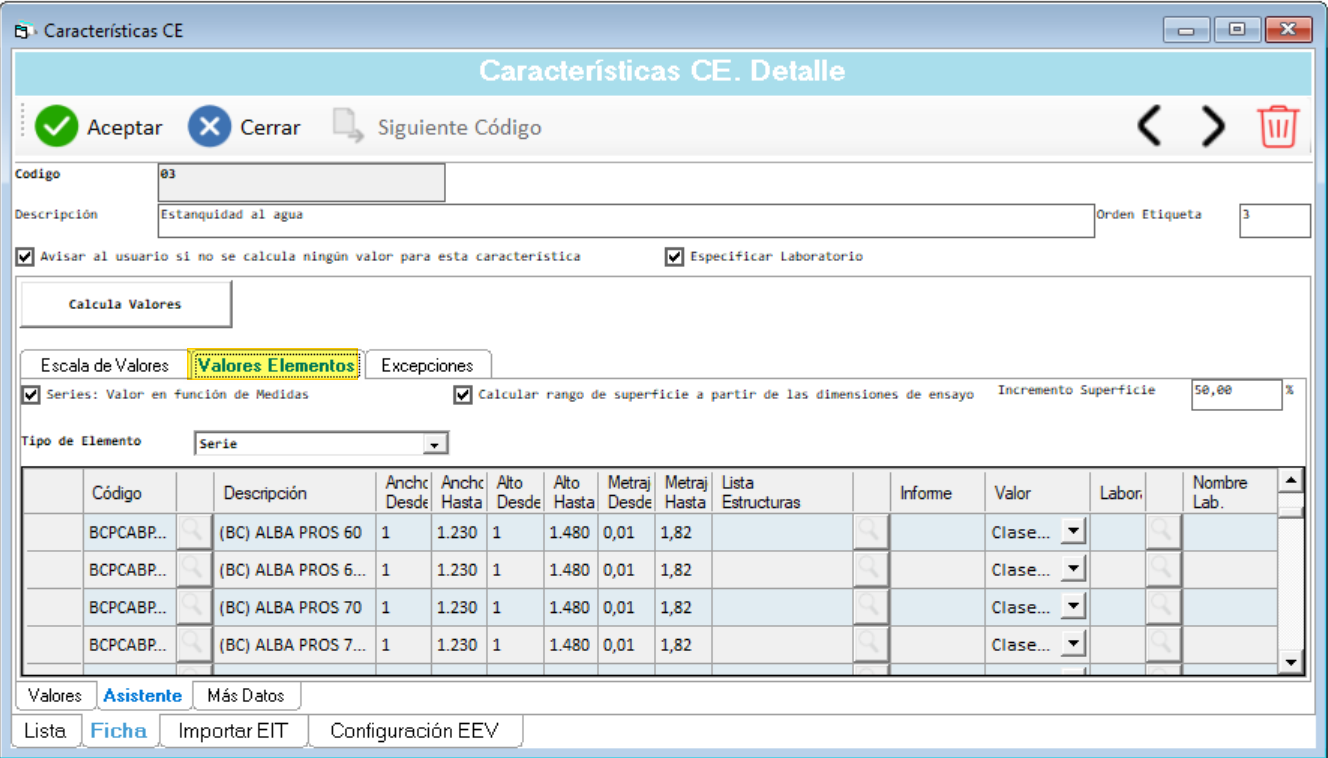Click the Informe column header
Screen dimensions: 1328x758
(x=937, y=492)
